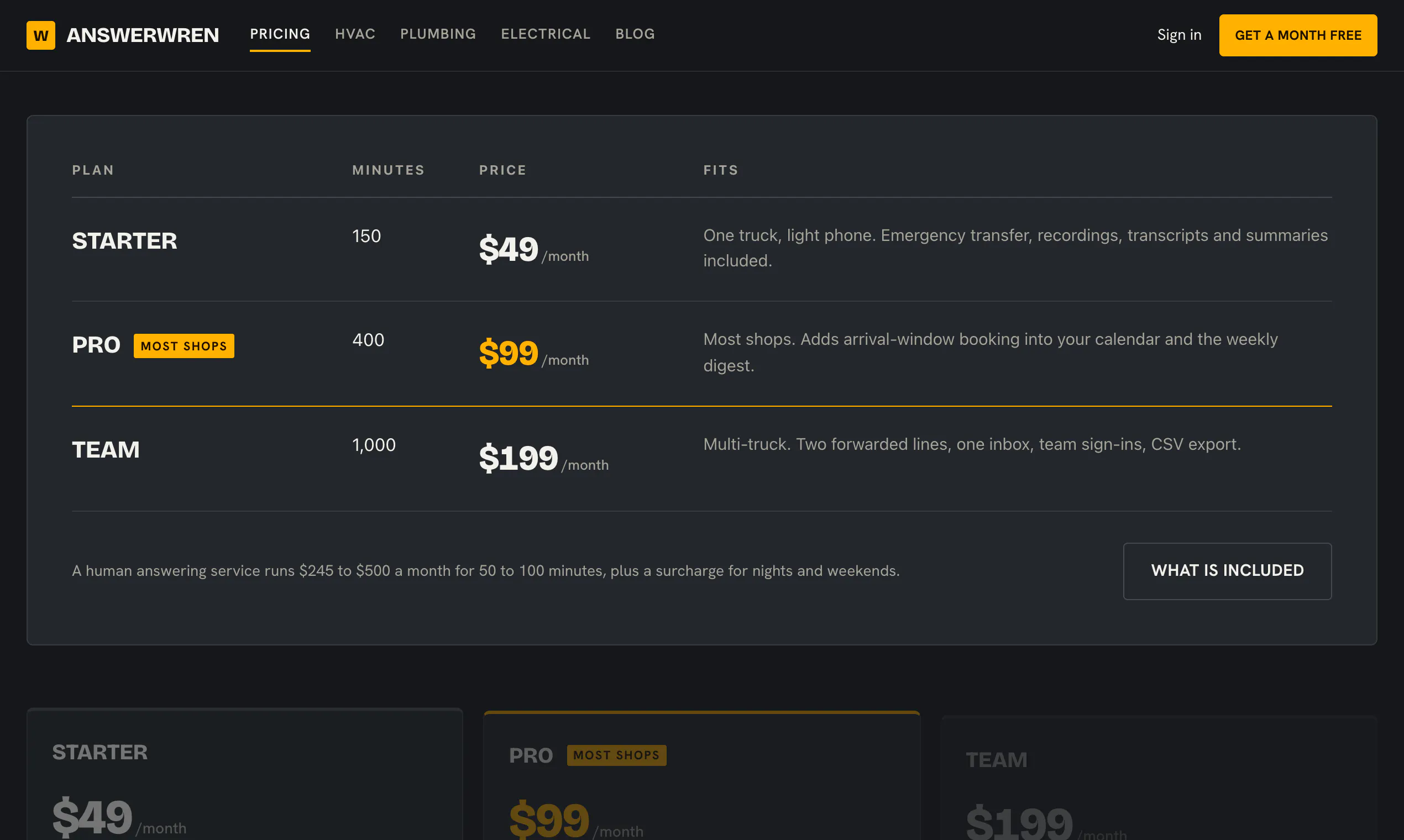Click the MINUTES column header
Screen dimensions: 1404x840
coord(389,170)
